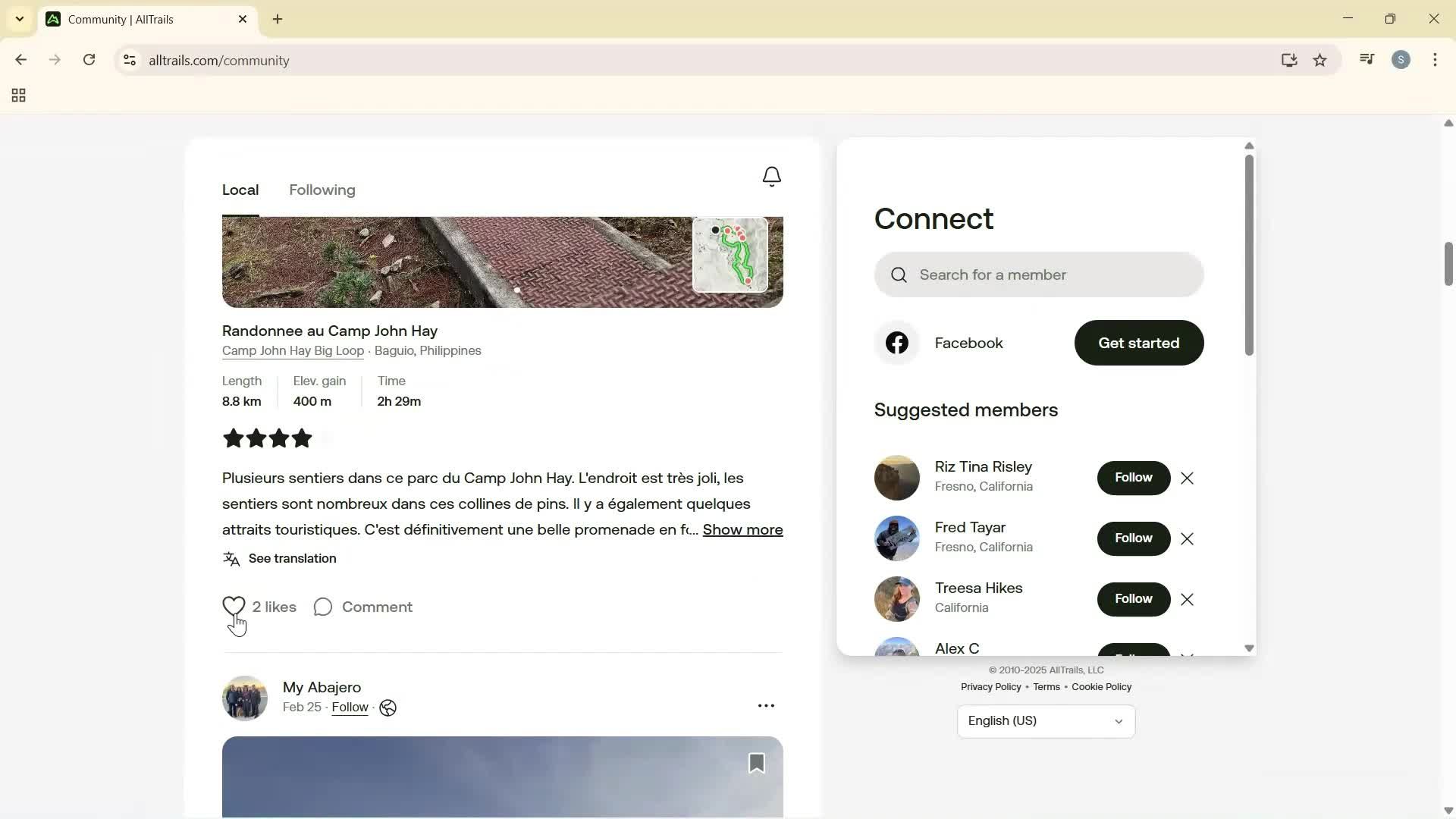The width and height of the screenshot is (1456, 819).
Task: Click the See translation icon
Action: click(x=231, y=560)
